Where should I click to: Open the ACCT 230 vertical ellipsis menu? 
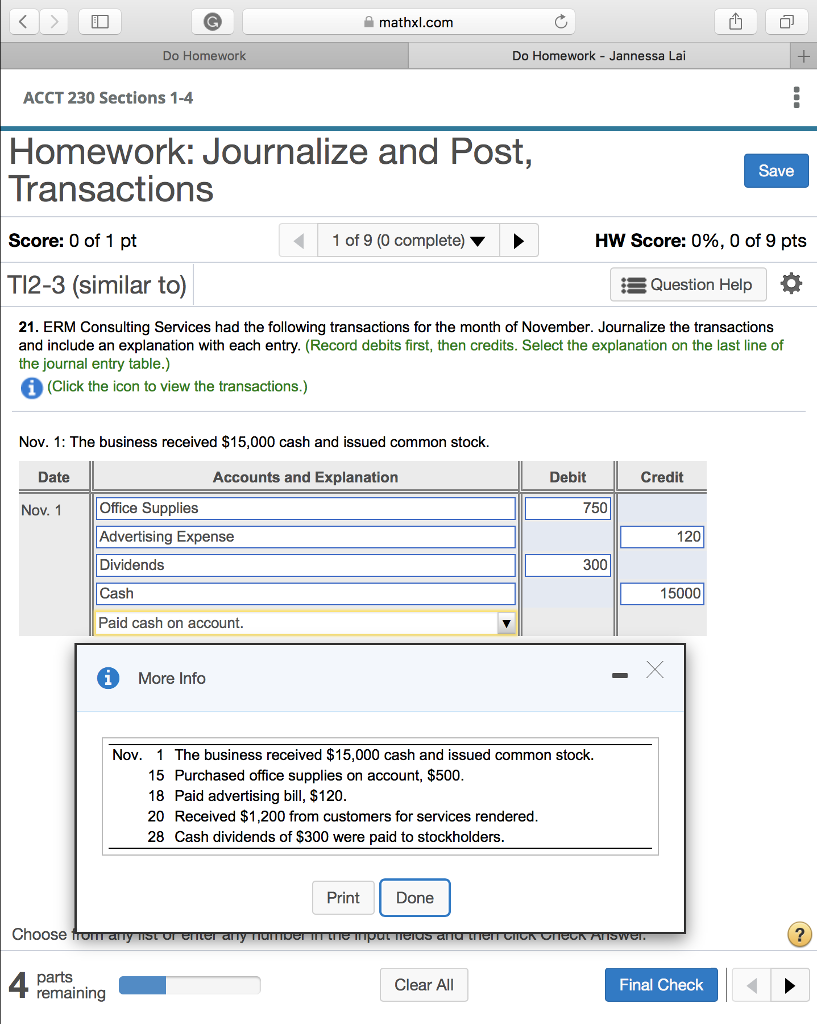(796, 97)
